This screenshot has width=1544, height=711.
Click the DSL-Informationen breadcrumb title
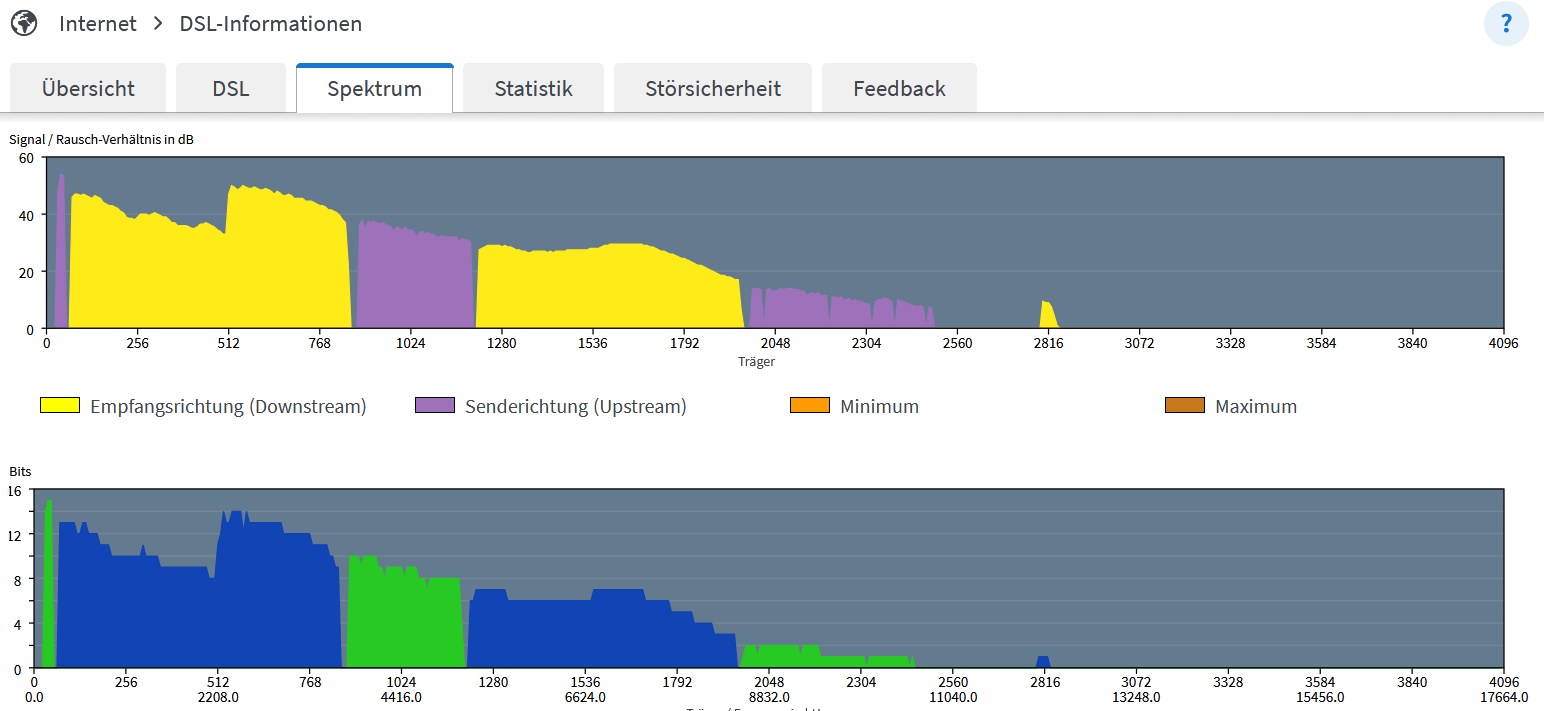271,24
